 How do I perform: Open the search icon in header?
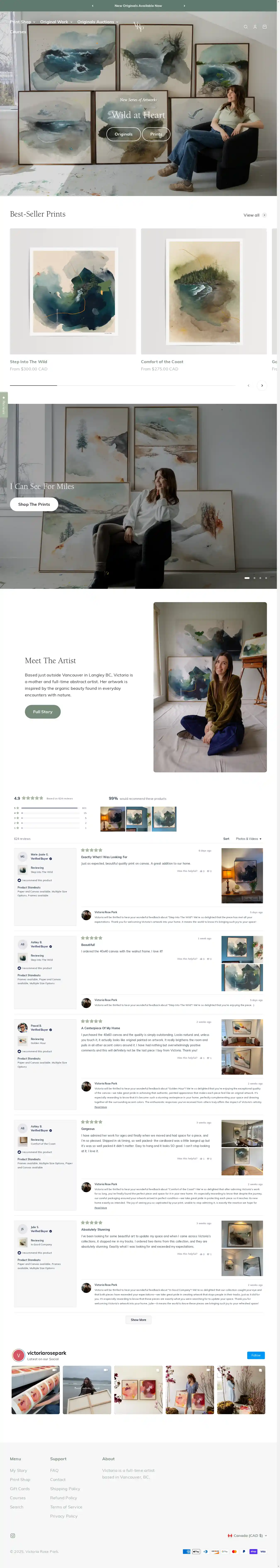click(x=245, y=27)
